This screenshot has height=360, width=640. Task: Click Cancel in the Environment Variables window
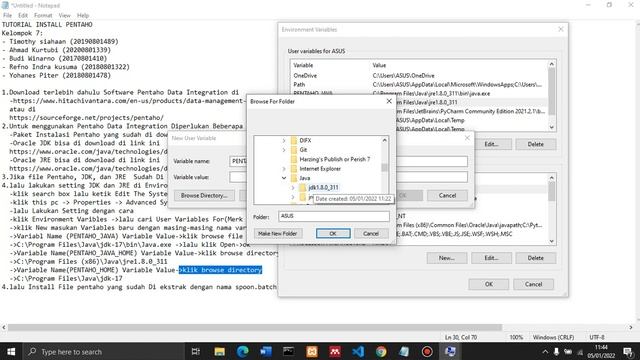[x=533, y=284]
